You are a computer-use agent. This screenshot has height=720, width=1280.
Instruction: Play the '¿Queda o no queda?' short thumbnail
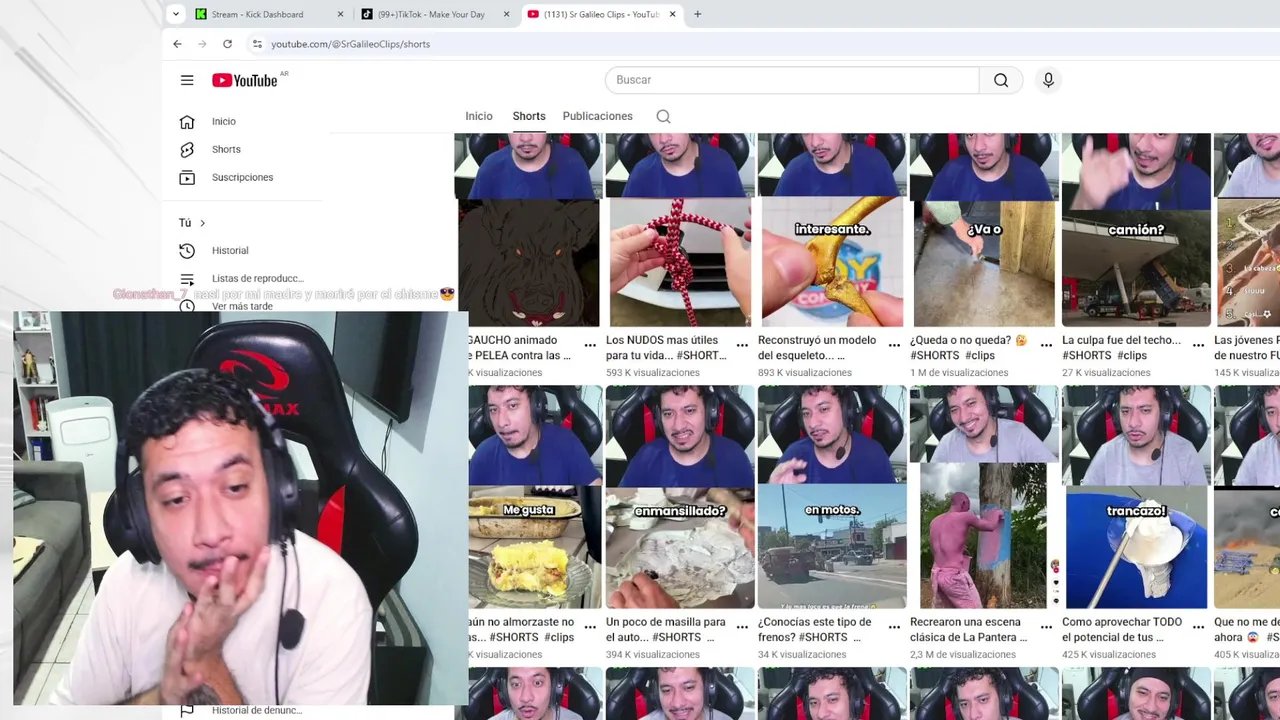coord(984,230)
